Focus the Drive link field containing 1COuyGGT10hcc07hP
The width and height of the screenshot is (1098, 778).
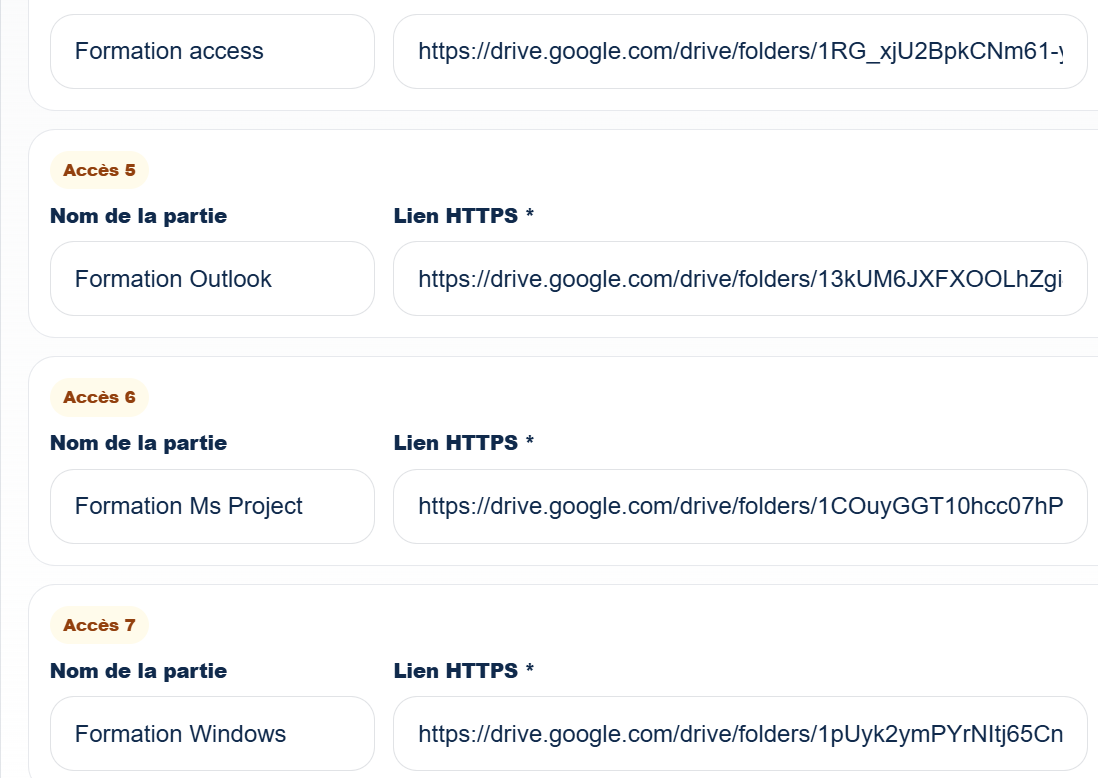(x=740, y=506)
